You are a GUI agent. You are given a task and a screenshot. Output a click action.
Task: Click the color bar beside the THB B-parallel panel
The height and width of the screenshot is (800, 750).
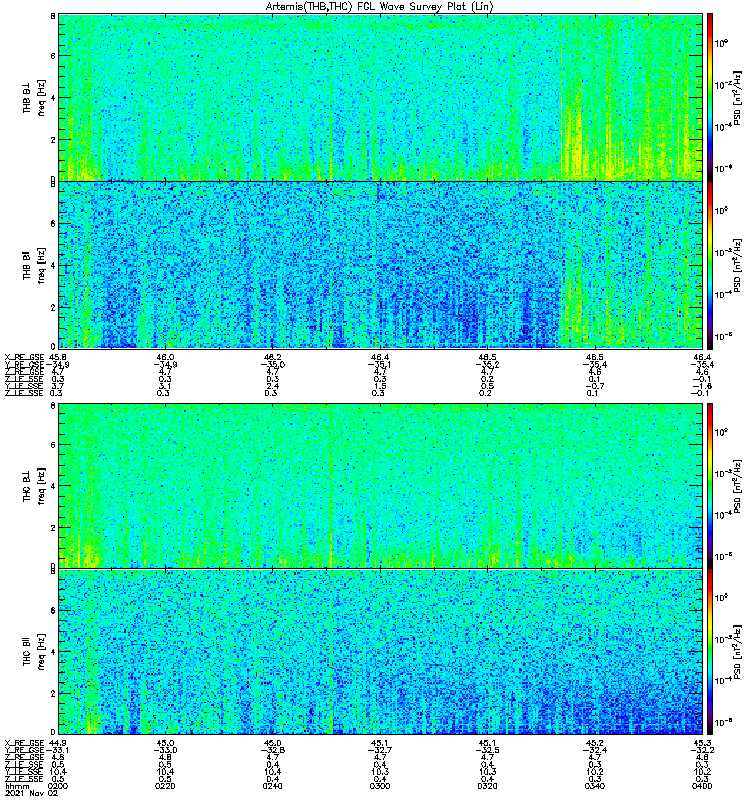(710, 265)
